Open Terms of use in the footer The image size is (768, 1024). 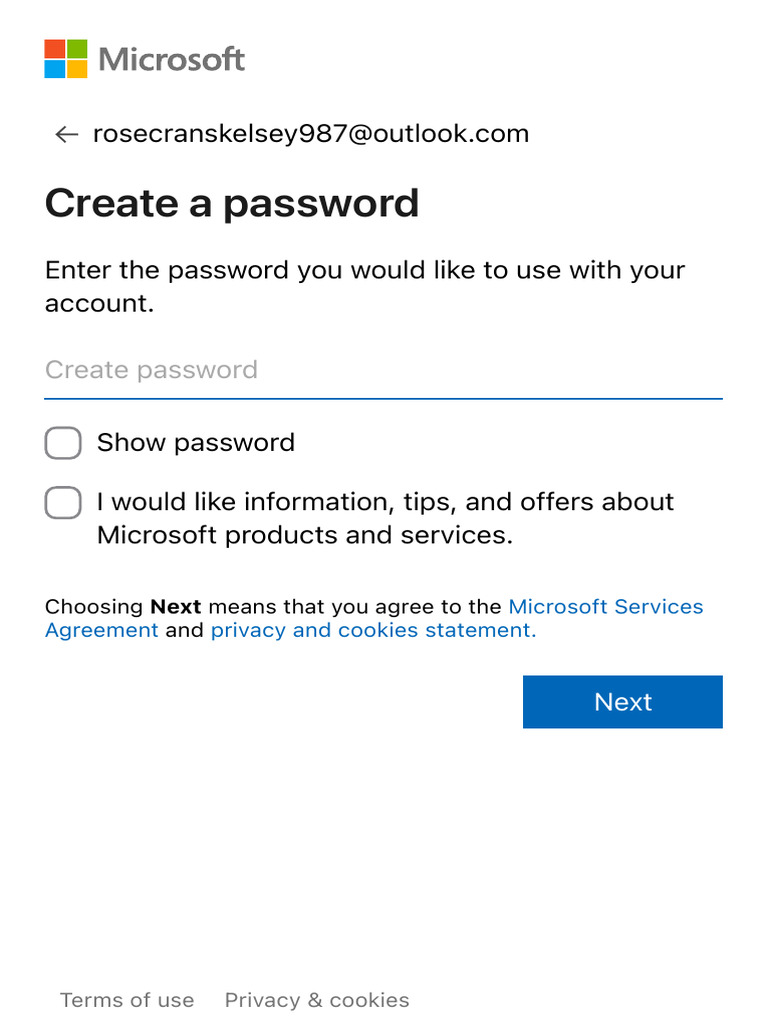[127, 1000]
